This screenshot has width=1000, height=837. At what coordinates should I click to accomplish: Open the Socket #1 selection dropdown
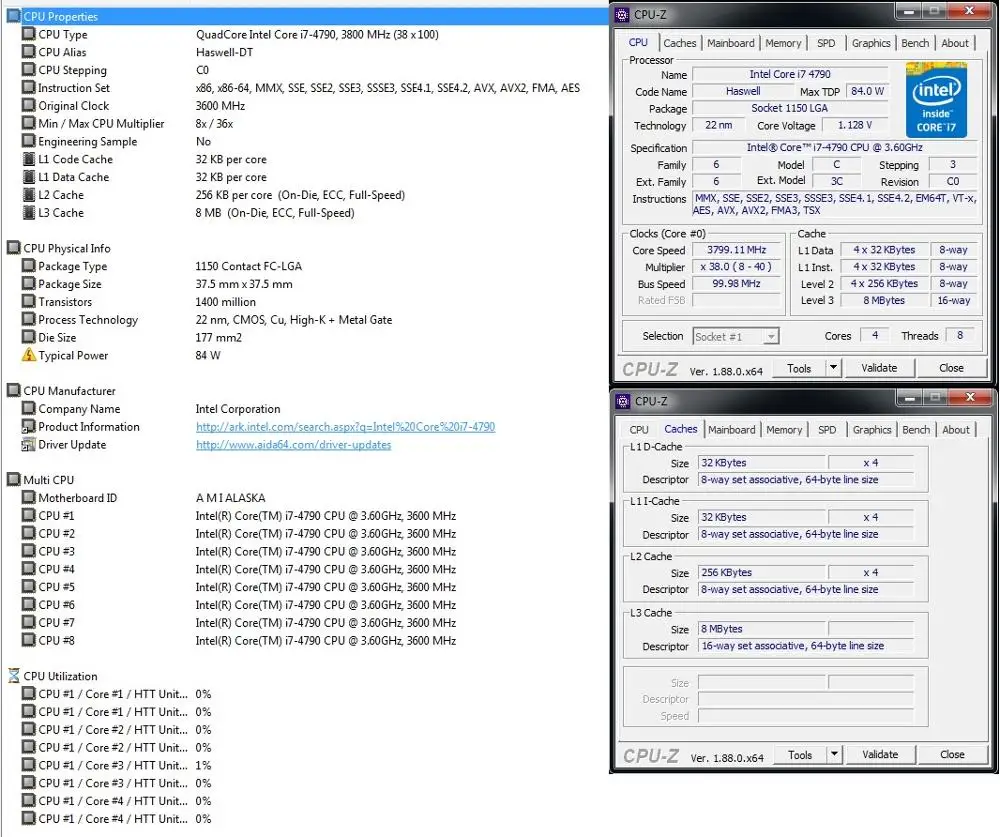[x=736, y=336]
